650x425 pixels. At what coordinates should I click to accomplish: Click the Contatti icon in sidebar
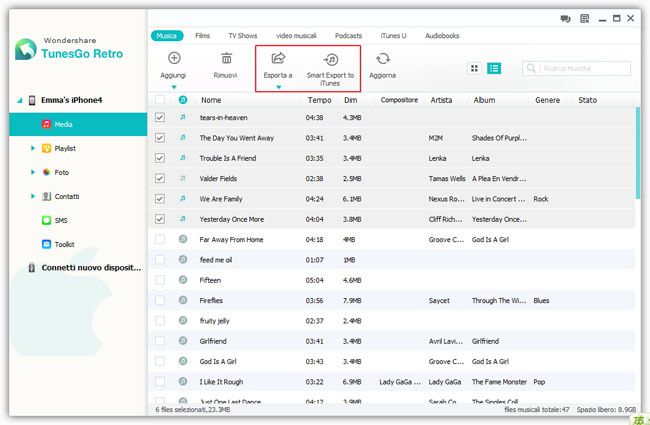(46, 196)
